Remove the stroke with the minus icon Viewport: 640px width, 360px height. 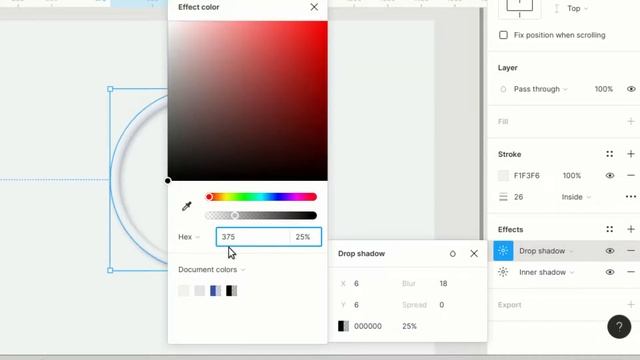[631, 176]
